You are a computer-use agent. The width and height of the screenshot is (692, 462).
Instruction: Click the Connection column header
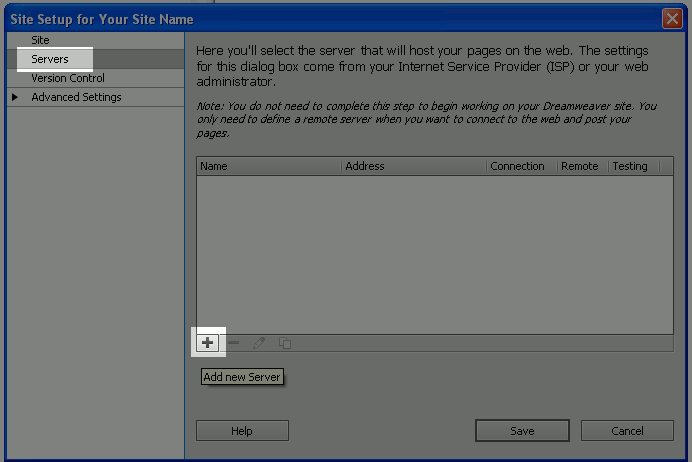517,166
